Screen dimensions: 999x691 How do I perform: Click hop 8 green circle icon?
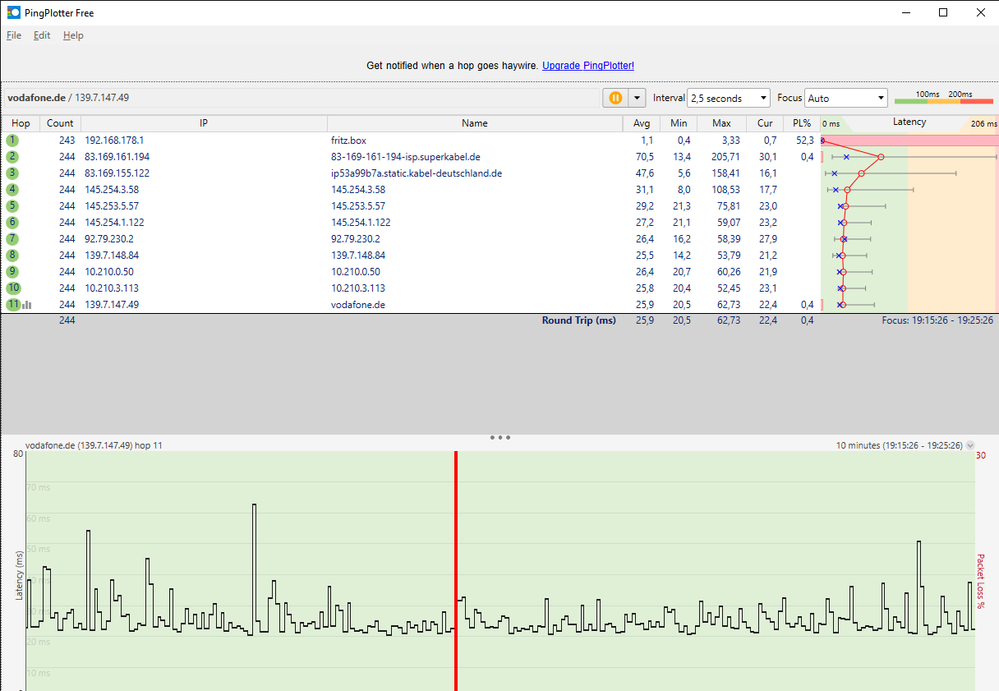[x=13, y=255]
